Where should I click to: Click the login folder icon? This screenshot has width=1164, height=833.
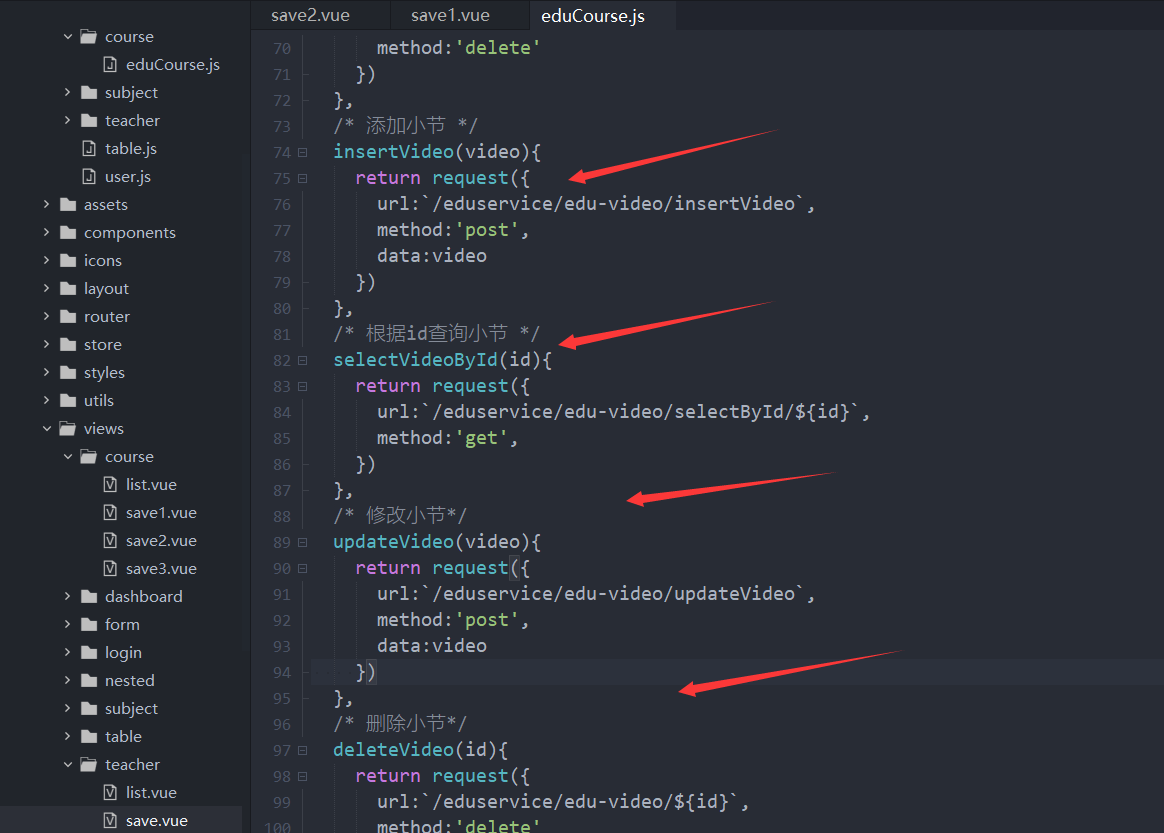[89, 652]
